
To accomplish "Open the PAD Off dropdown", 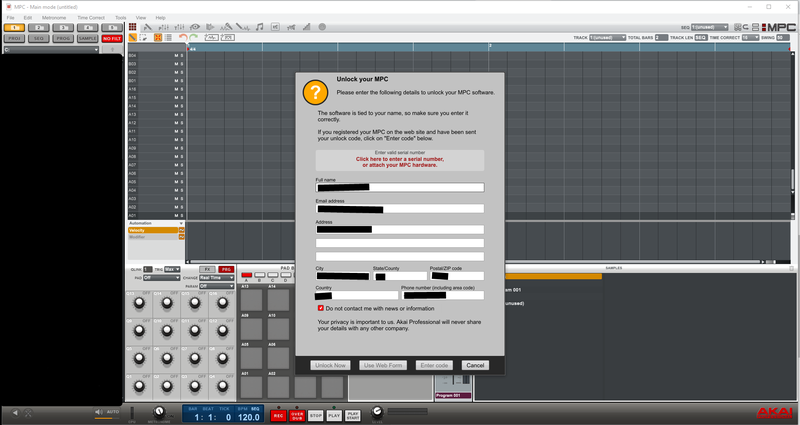I will pyautogui.click(x=161, y=278).
